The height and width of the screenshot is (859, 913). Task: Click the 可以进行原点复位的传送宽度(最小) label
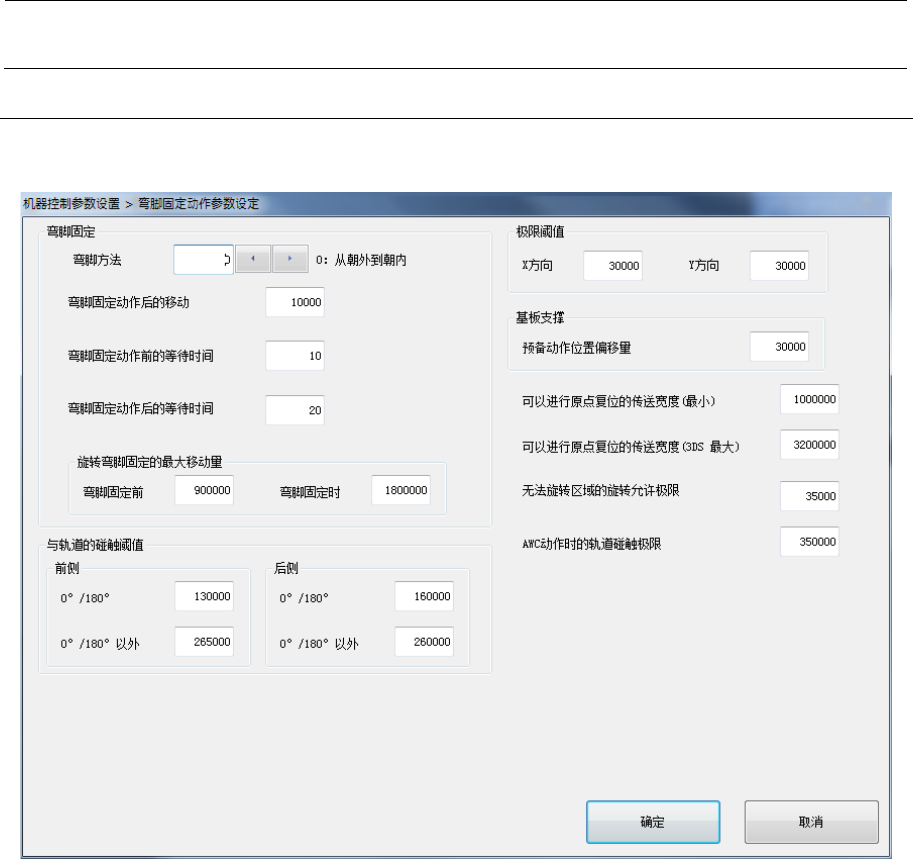click(x=618, y=401)
